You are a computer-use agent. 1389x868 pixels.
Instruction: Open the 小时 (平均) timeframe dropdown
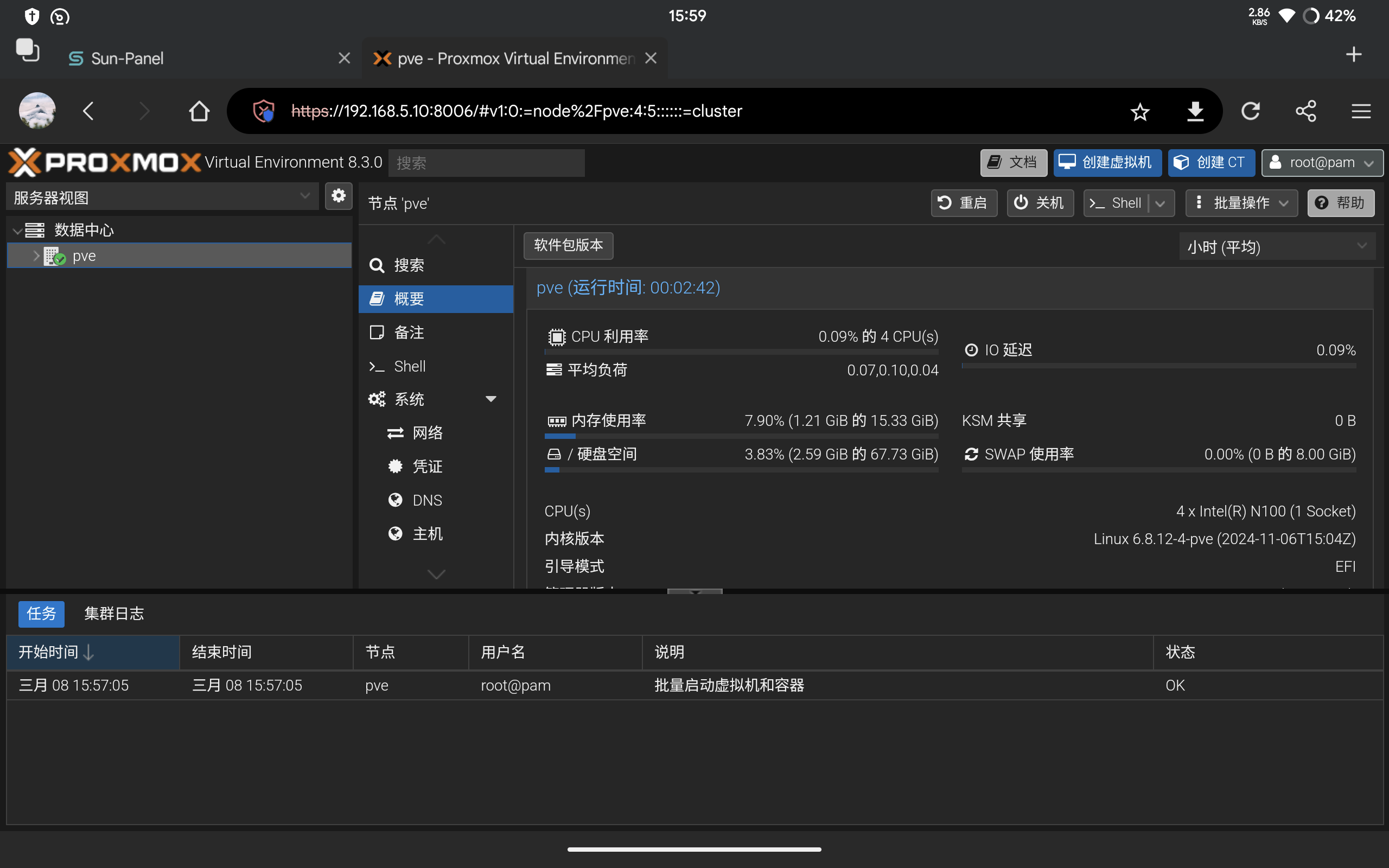coord(1277,247)
